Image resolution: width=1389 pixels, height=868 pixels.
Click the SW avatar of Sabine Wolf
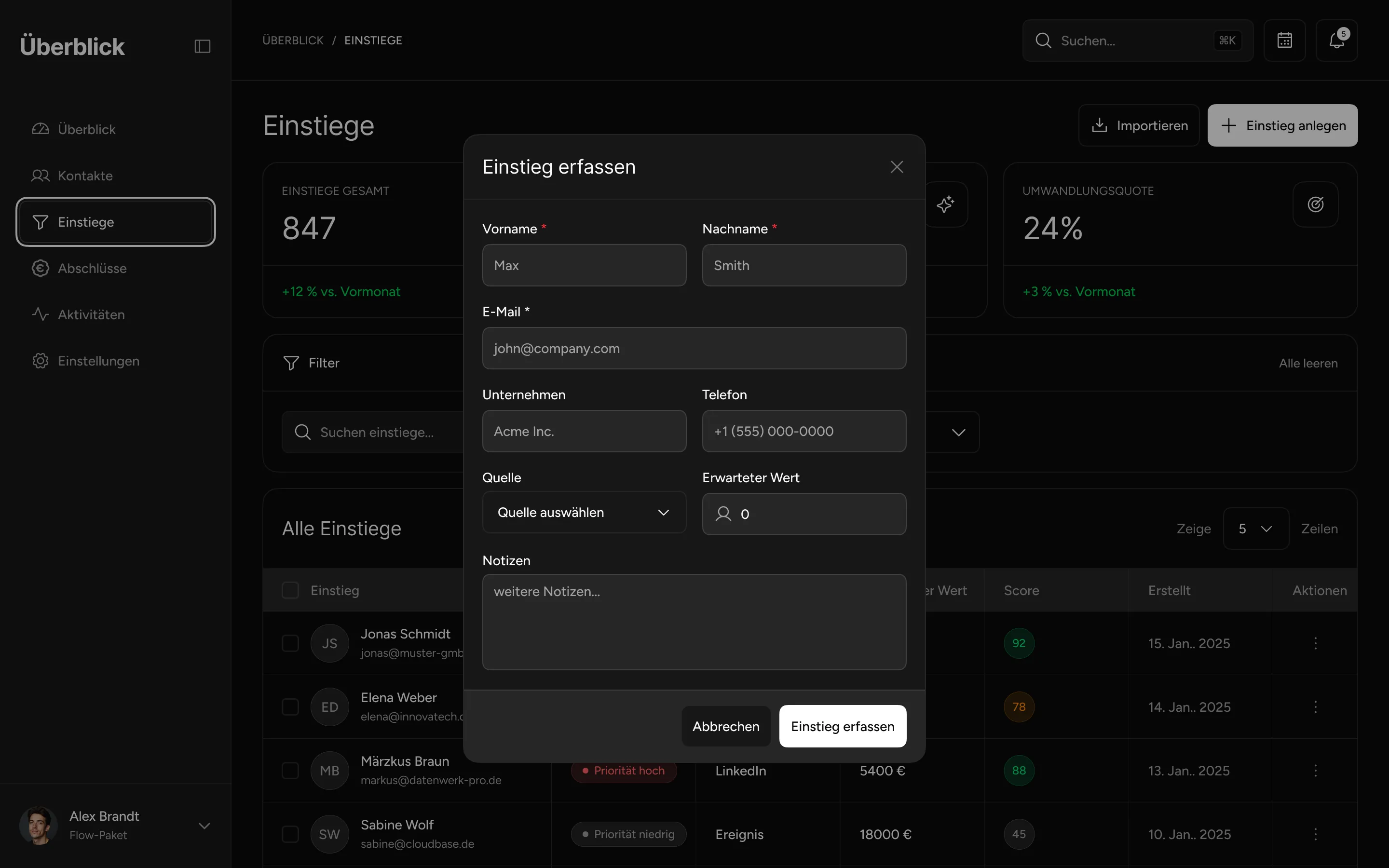tap(329, 834)
